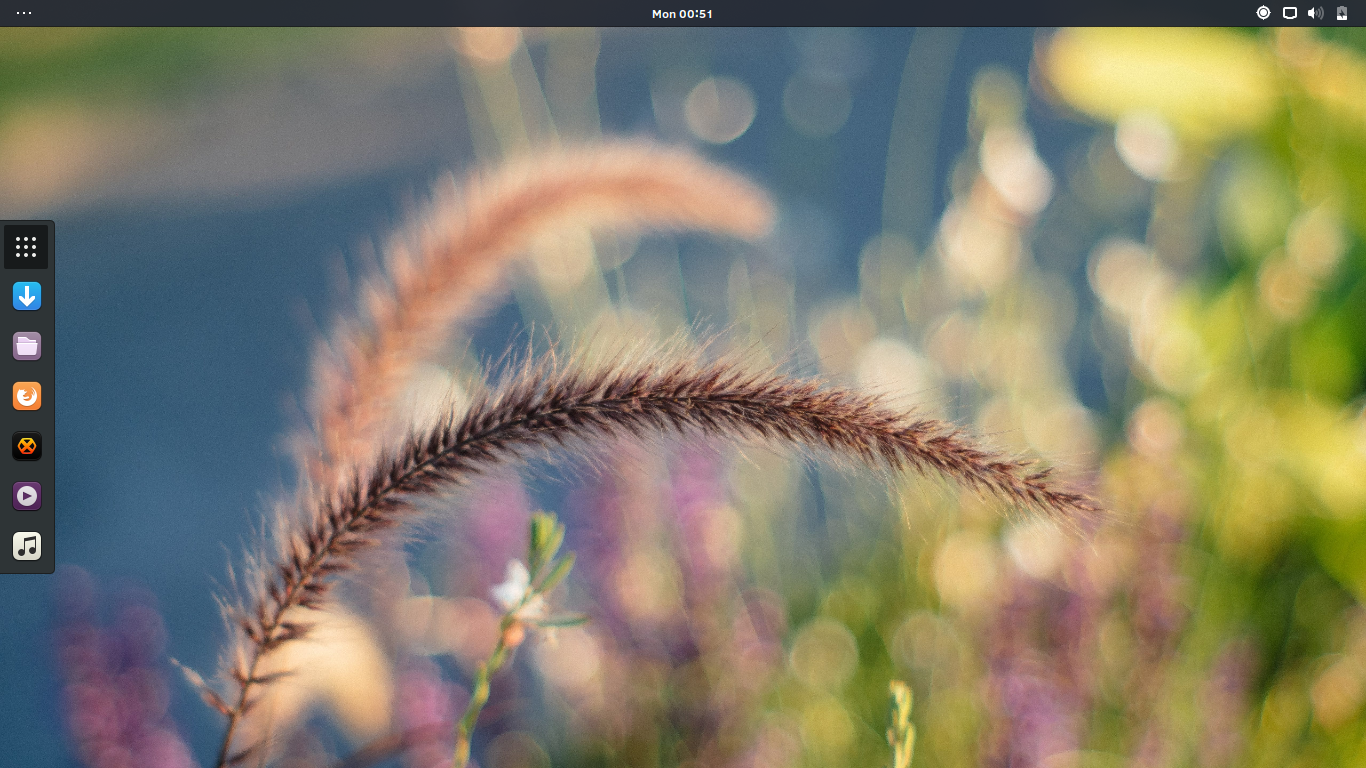Click the wired network icon in the tray

pyautogui.click(x=1290, y=13)
